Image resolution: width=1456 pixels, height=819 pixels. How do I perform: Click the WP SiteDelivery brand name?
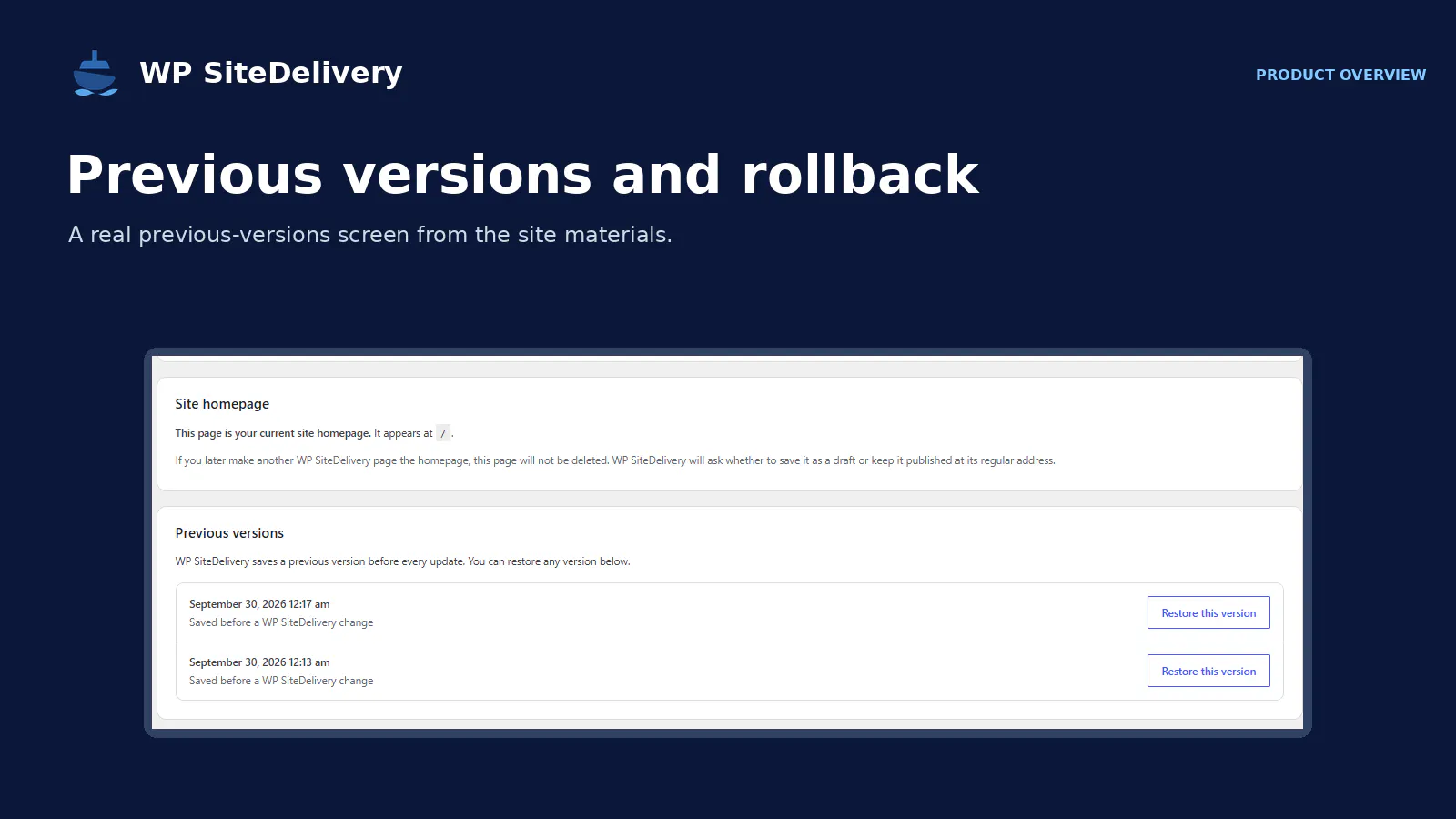(x=271, y=73)
